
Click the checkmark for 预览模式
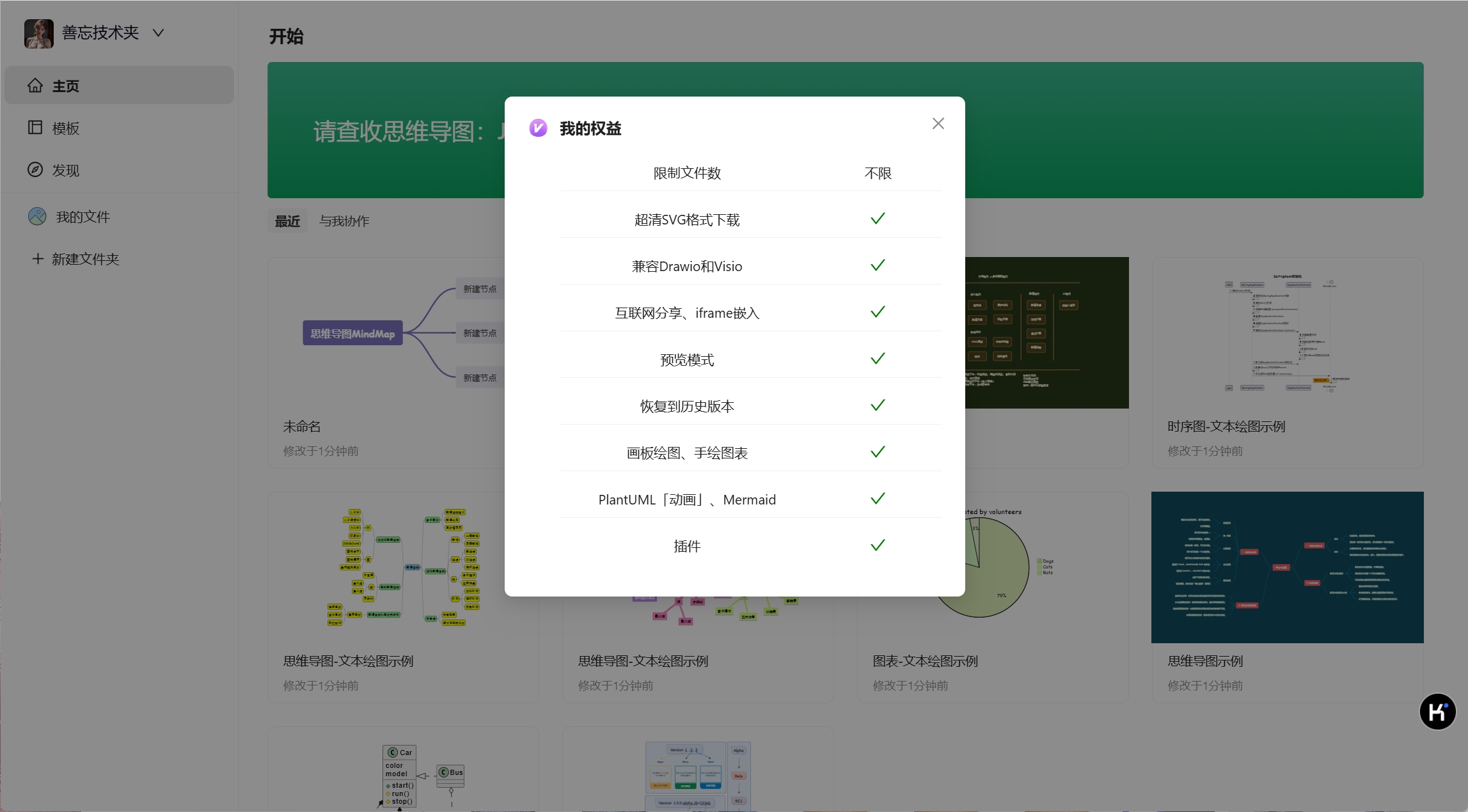click(878, 359)
